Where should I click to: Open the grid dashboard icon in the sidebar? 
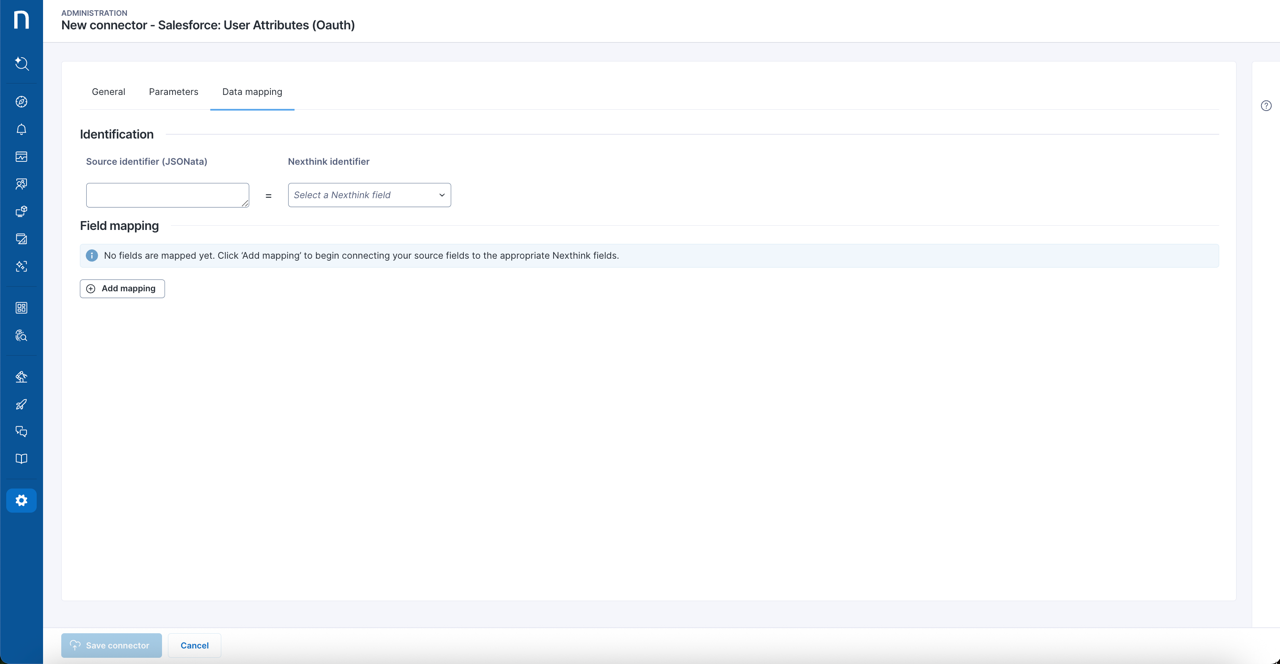[21, 308]
